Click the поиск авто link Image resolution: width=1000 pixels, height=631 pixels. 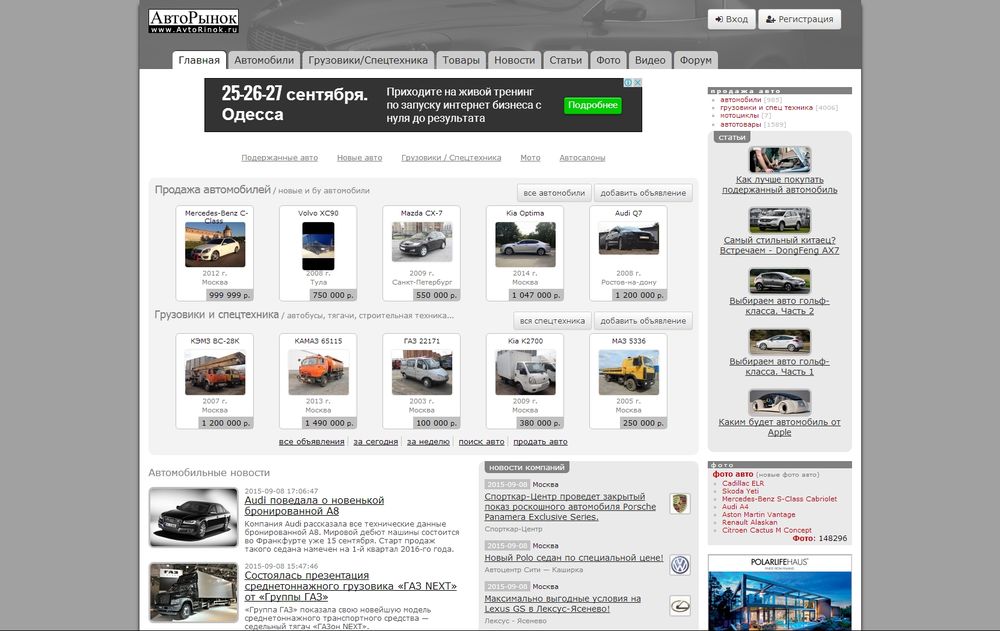coord(482,442)
